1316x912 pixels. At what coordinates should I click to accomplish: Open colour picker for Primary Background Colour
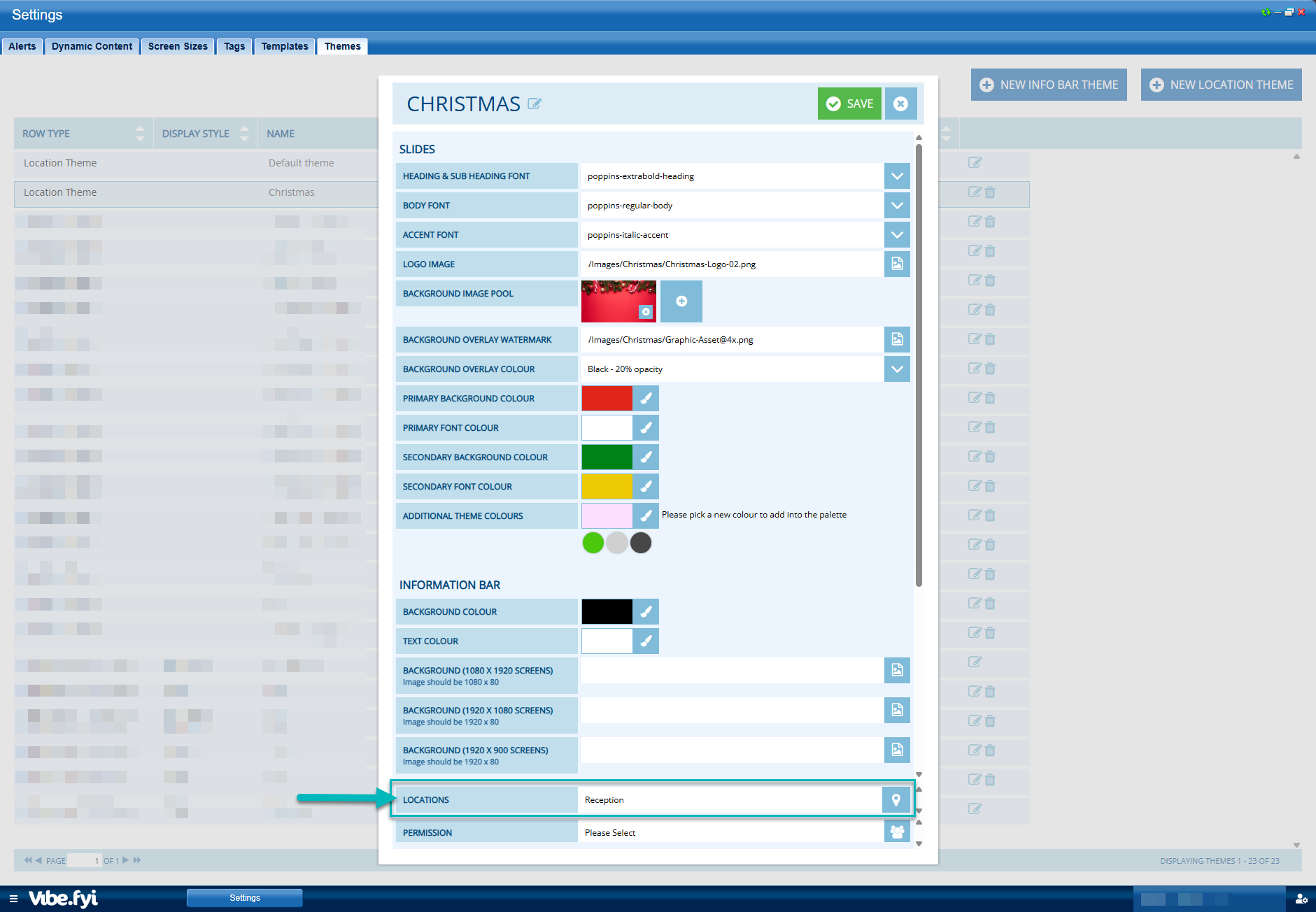646,399
